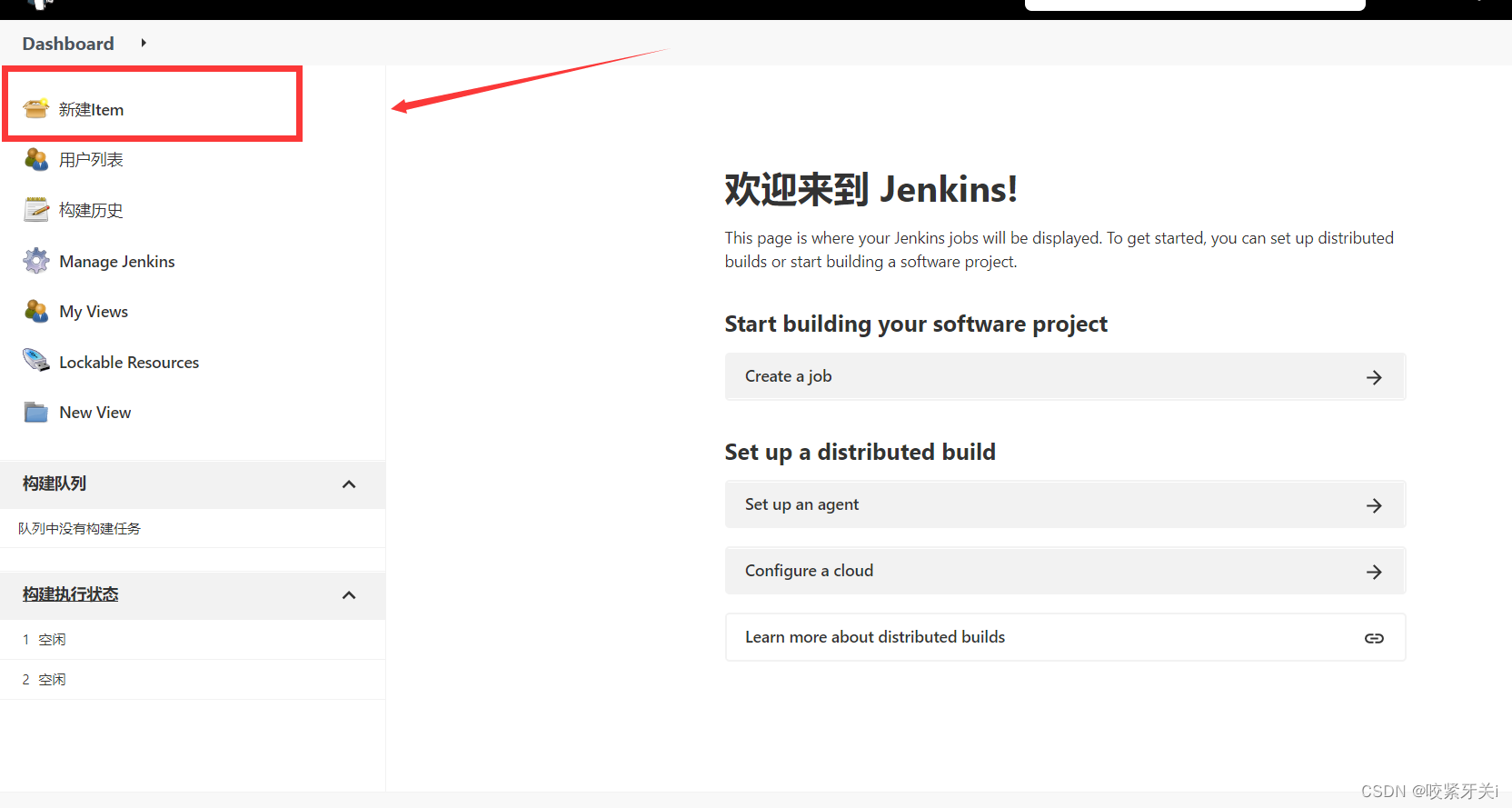Click the 队列中没有构建任务 text

(80, 529)
